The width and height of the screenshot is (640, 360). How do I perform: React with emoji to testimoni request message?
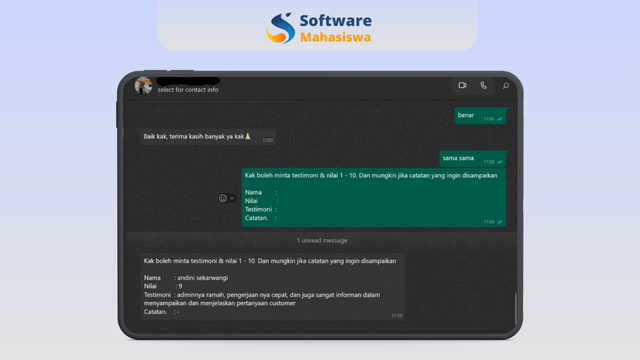[x=222, y=198]
